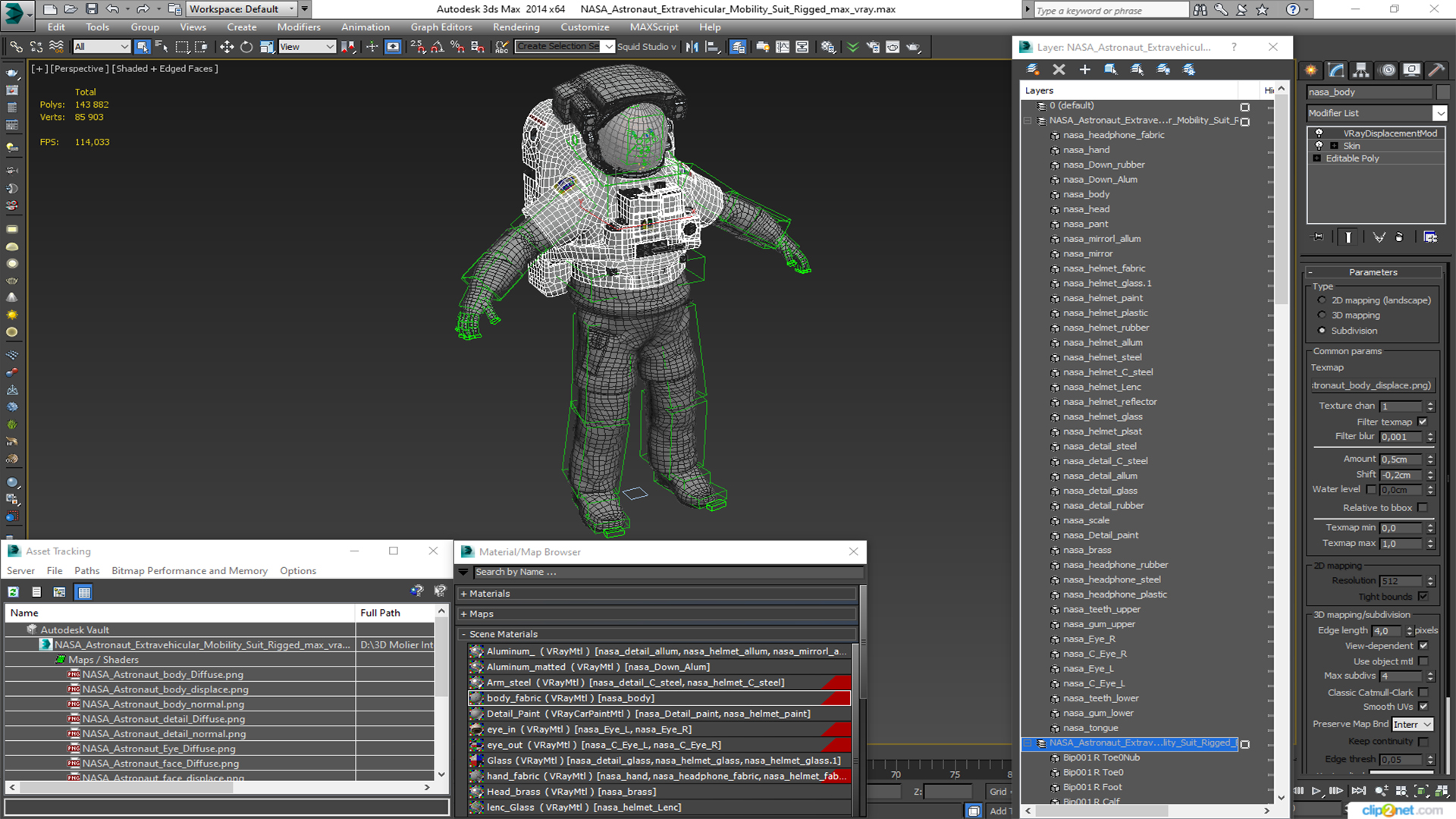The width and height of the screenshot is (1456, 819).
Task: Select the Subdivision radio button
Action: pos(1323,331)
